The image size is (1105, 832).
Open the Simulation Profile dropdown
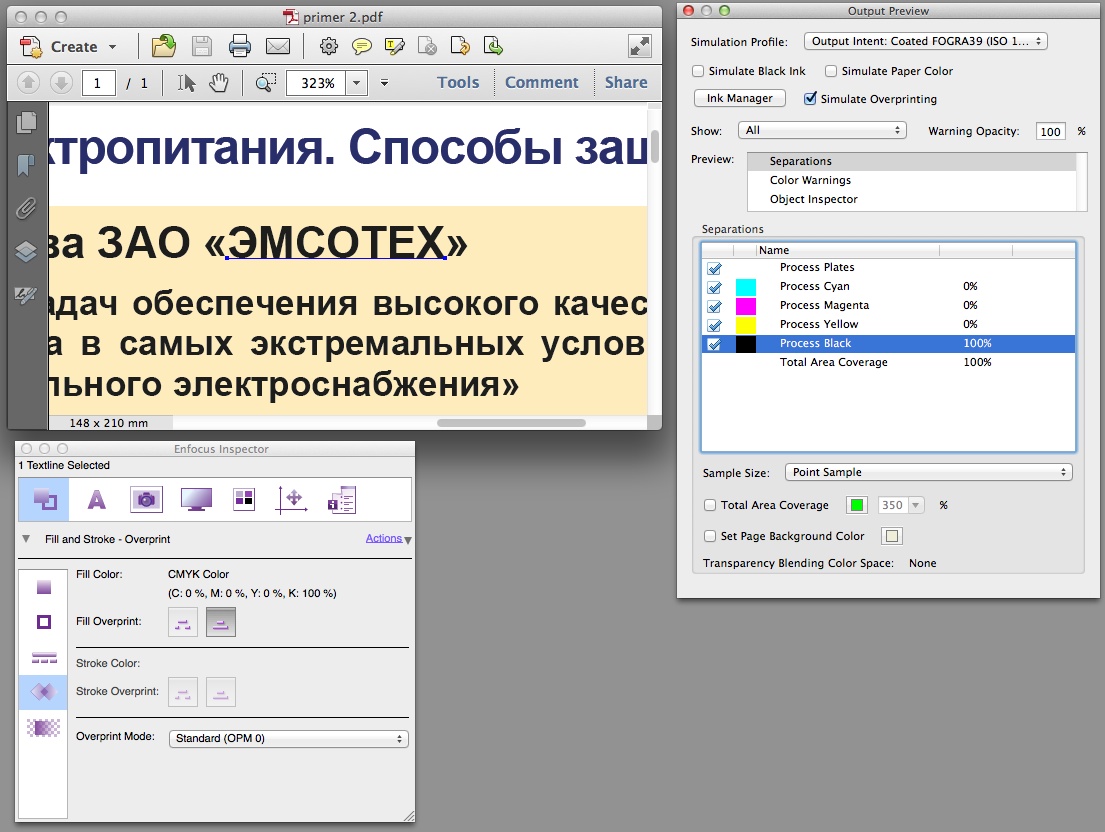[x=925, y=42]
